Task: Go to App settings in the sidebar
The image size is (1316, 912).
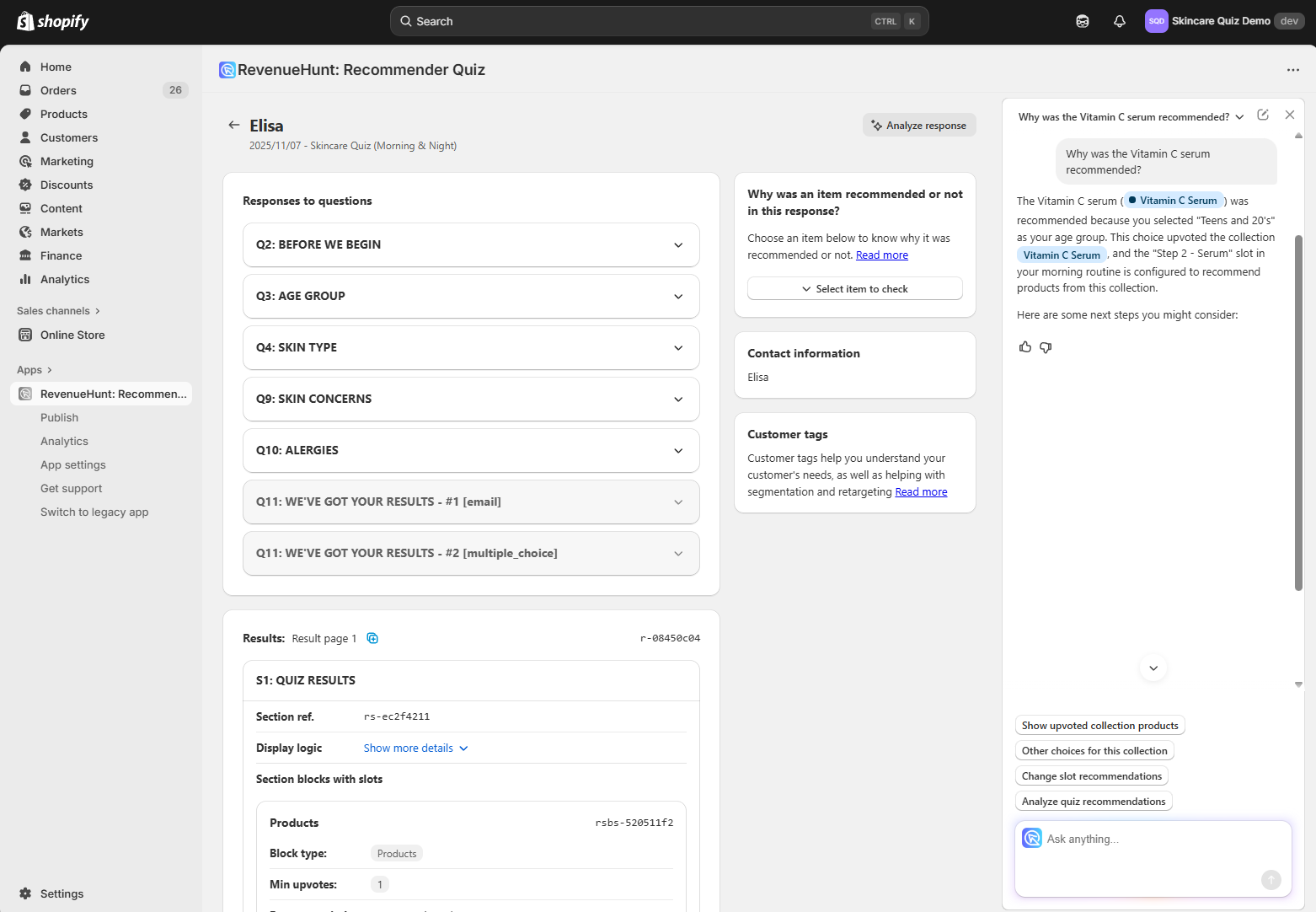Action: (73, 464)
